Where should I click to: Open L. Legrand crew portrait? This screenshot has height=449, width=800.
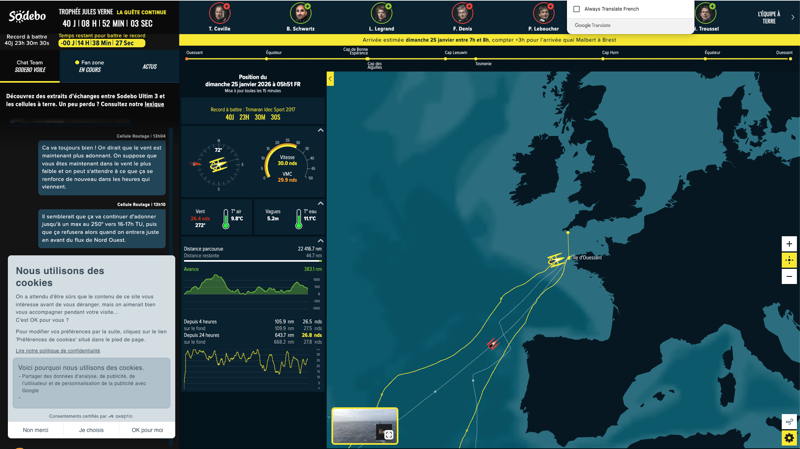(381, 14)
